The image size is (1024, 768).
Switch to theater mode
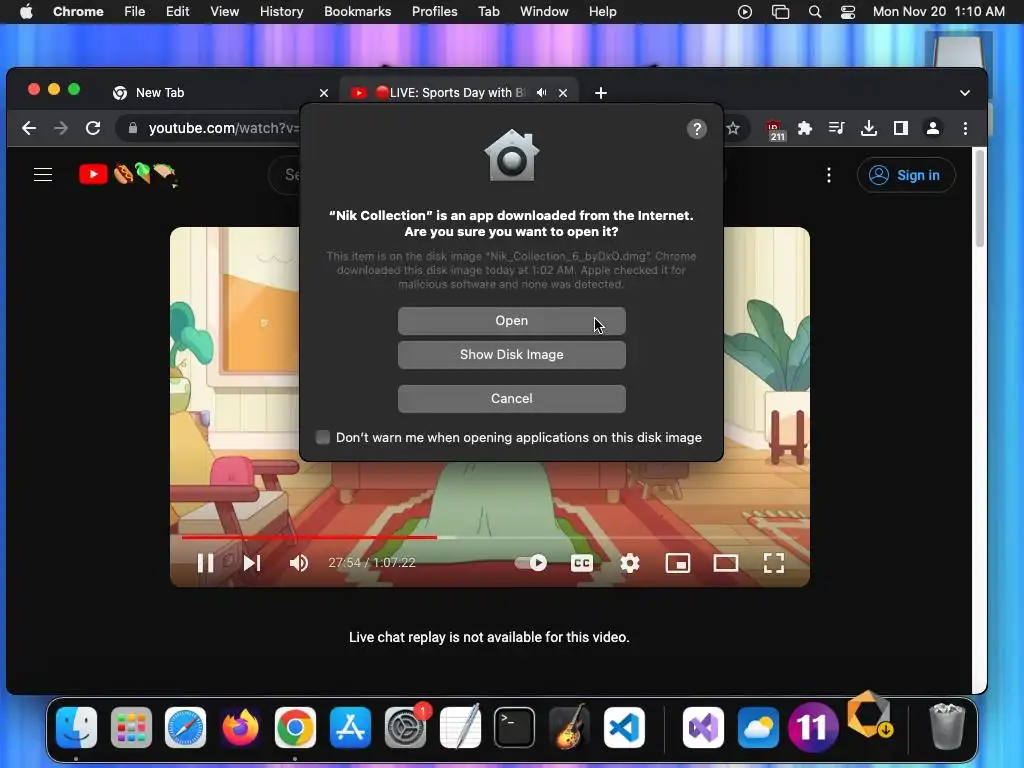coord(726,563)
